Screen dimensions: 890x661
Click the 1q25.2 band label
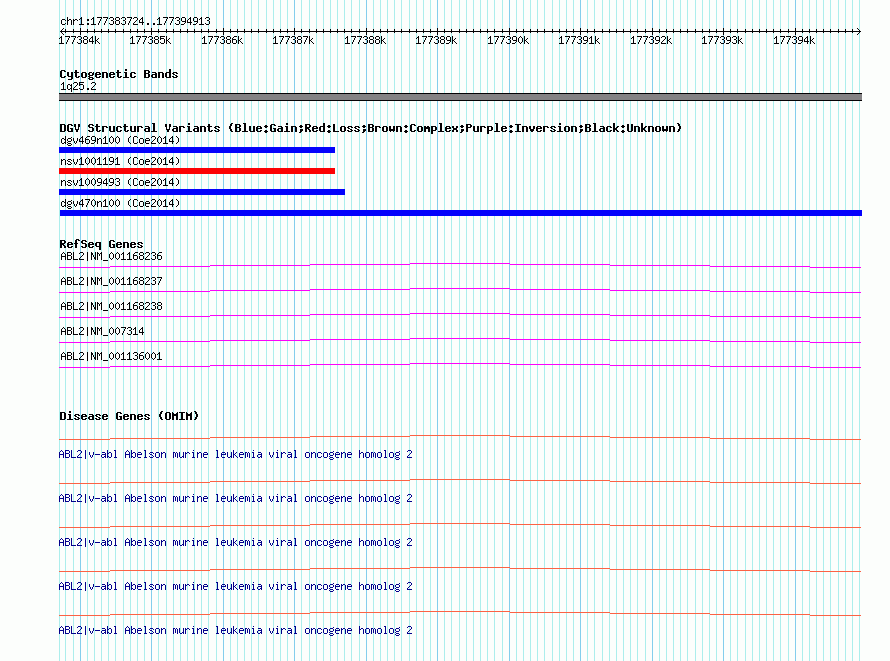[x=78, y=86]
